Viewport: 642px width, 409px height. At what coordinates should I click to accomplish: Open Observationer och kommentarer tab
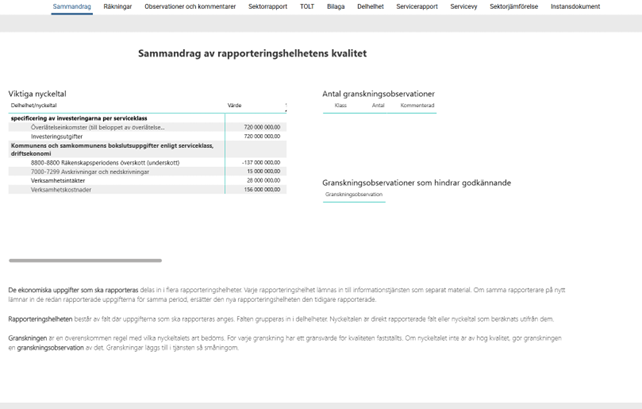(190, 6)
